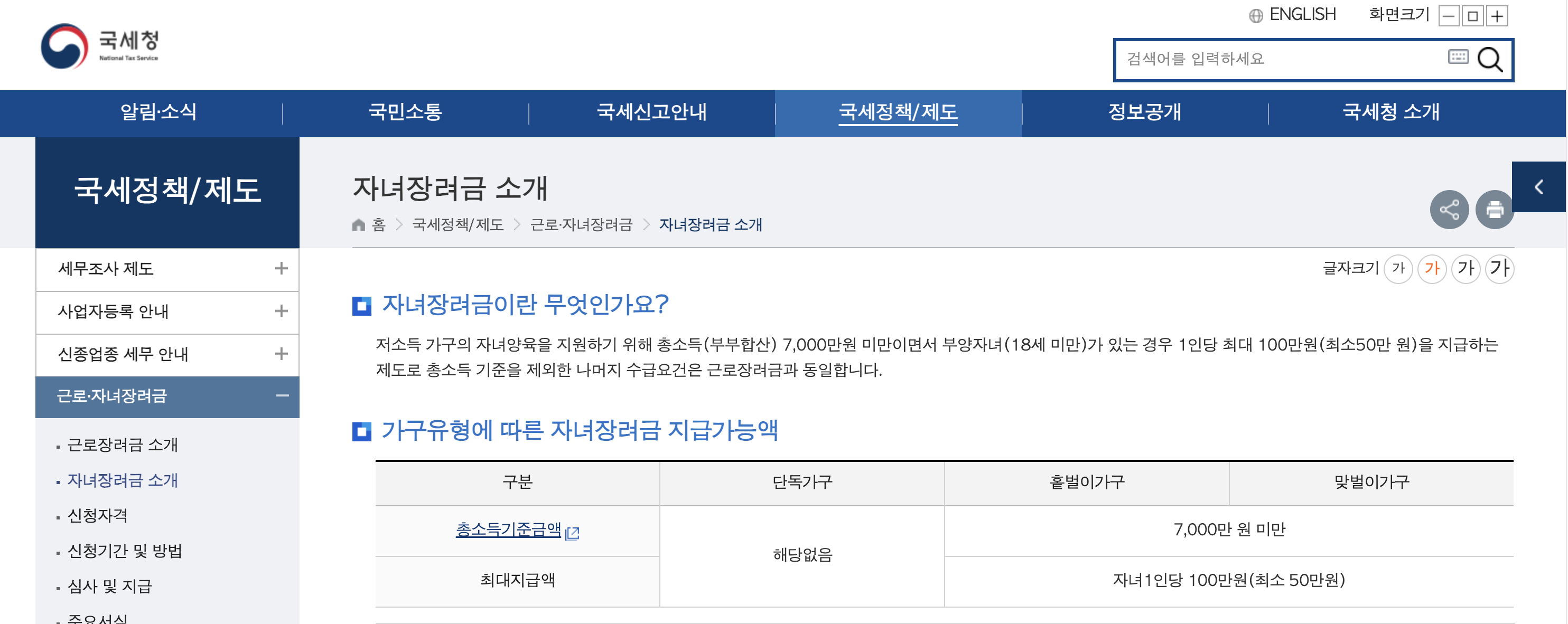Screen dimensions: 1568x624
Task: Open the 총소득기준금액 link in table
Action: click(509, 530)
